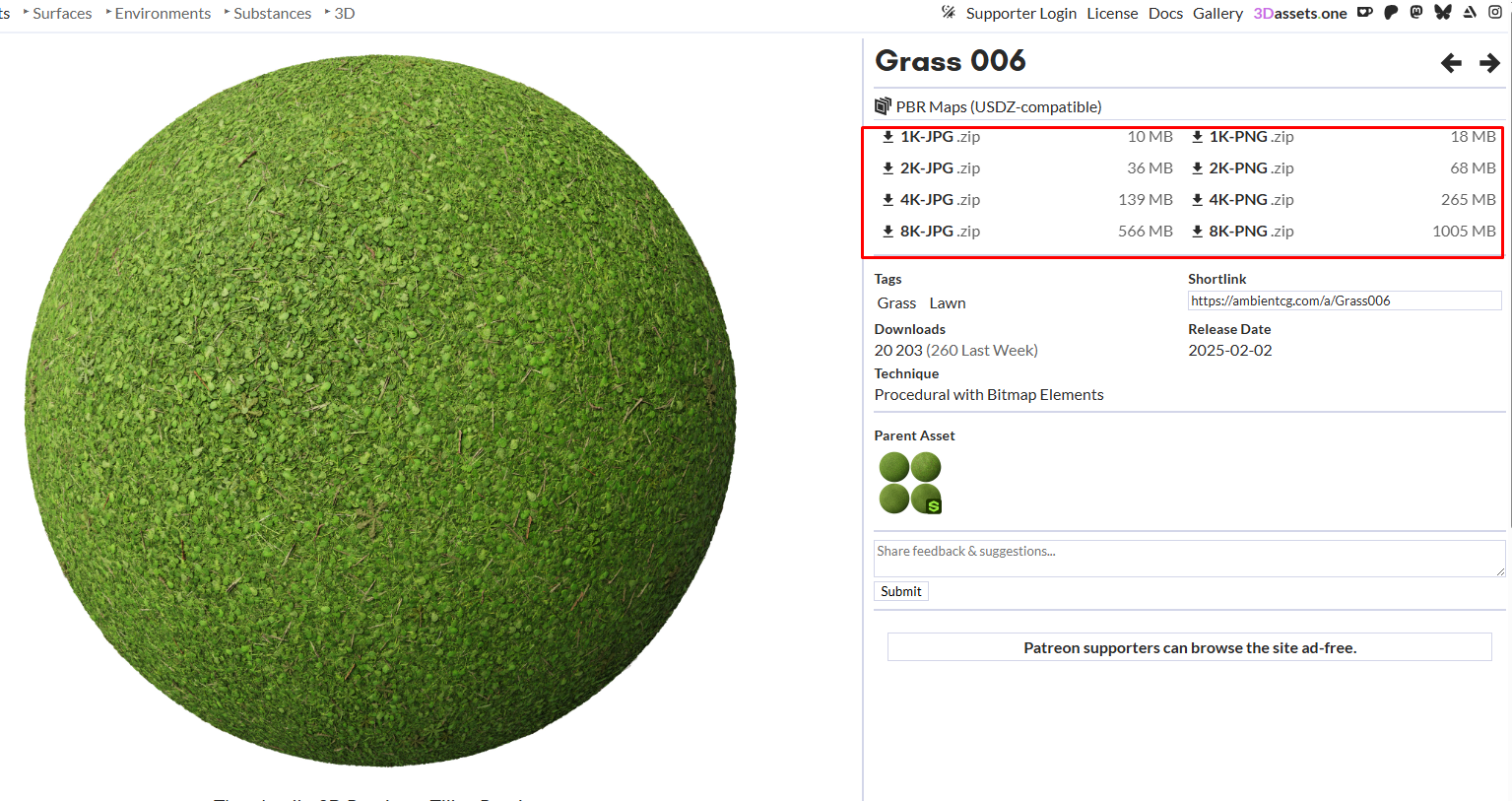Toggle the theme icon beside Supporter Login
Viewport: 1512px width, 801px height.
coord(949,13)
